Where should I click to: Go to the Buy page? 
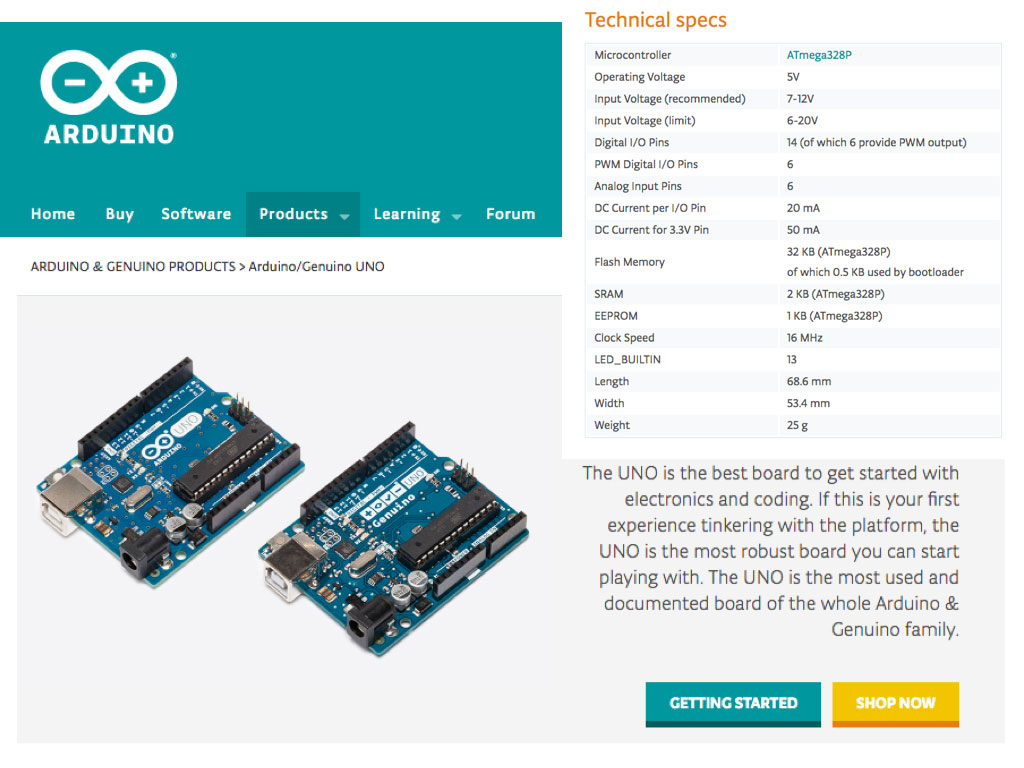tap(120, 214)
